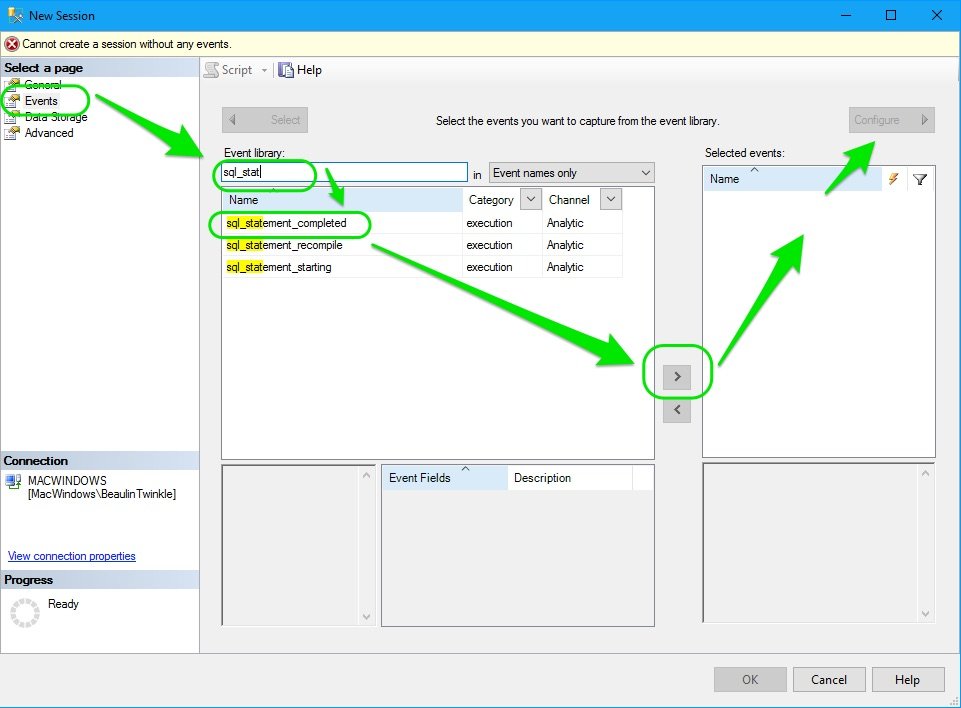Viewport: 961px width, 708px height.
Task: Open the Channel column filter dropdown
Action: pos(609,199)
